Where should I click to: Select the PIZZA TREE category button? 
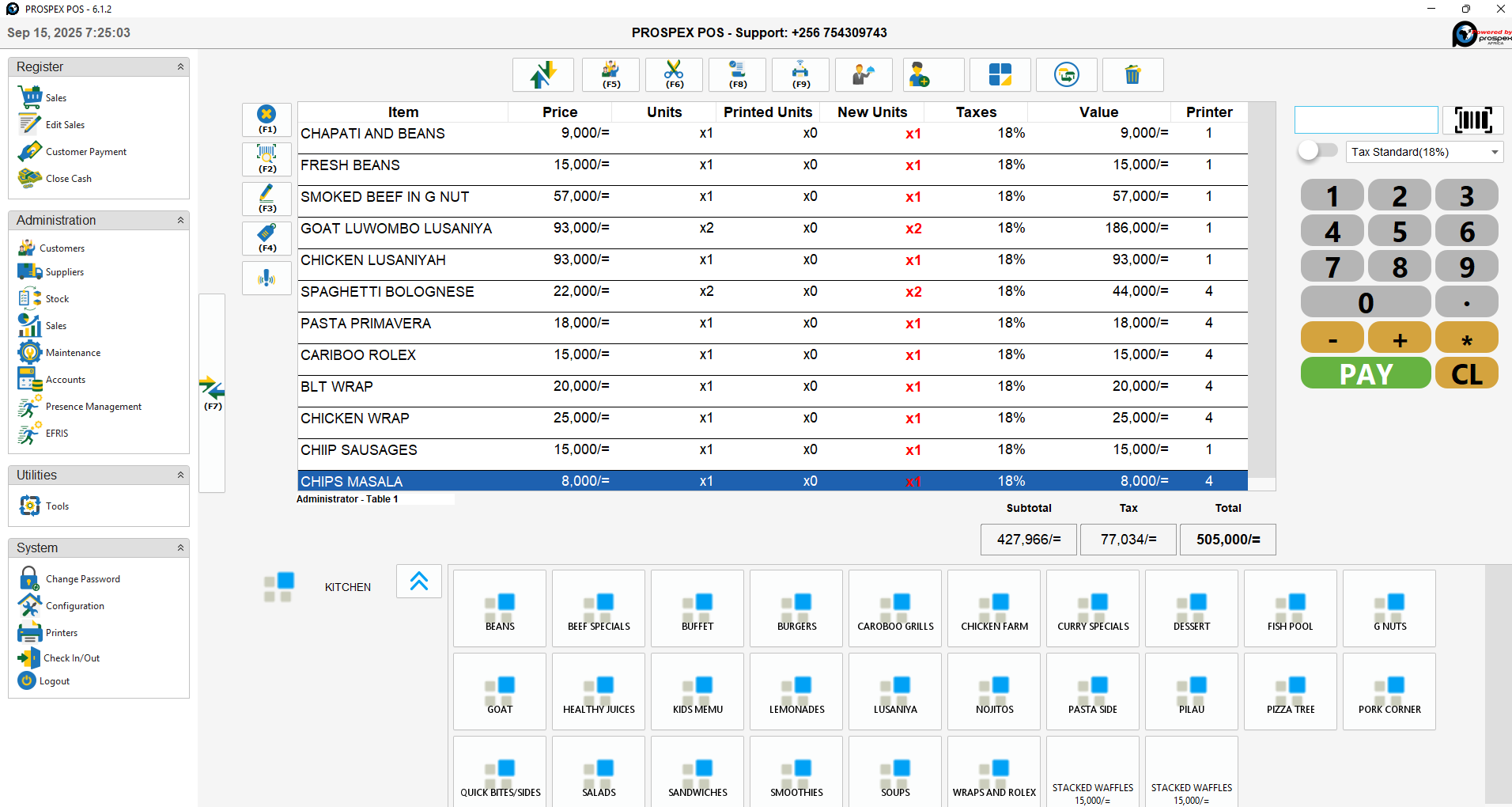pos(1290,691)
